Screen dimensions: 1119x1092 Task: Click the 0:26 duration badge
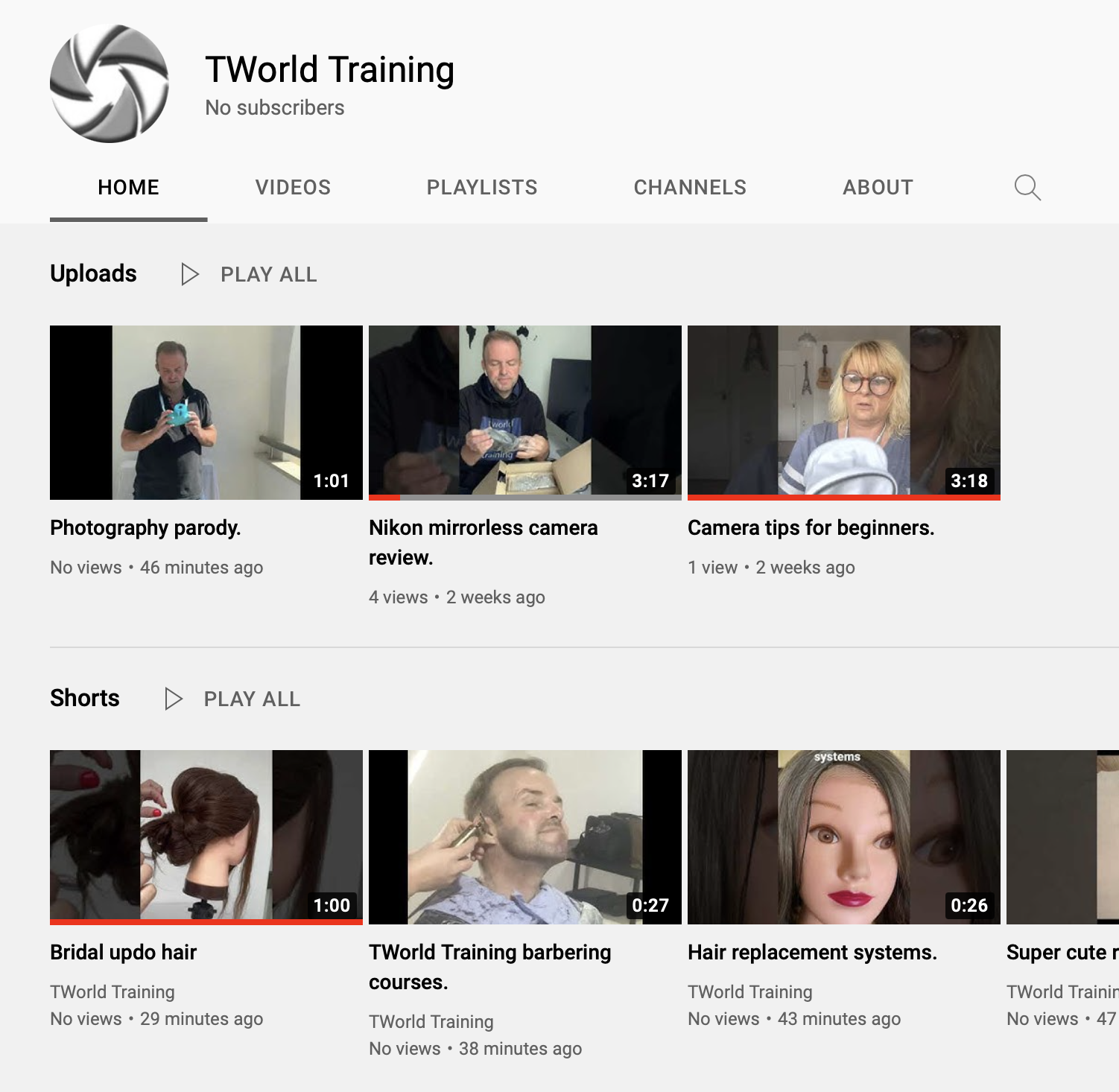(969, 906)
